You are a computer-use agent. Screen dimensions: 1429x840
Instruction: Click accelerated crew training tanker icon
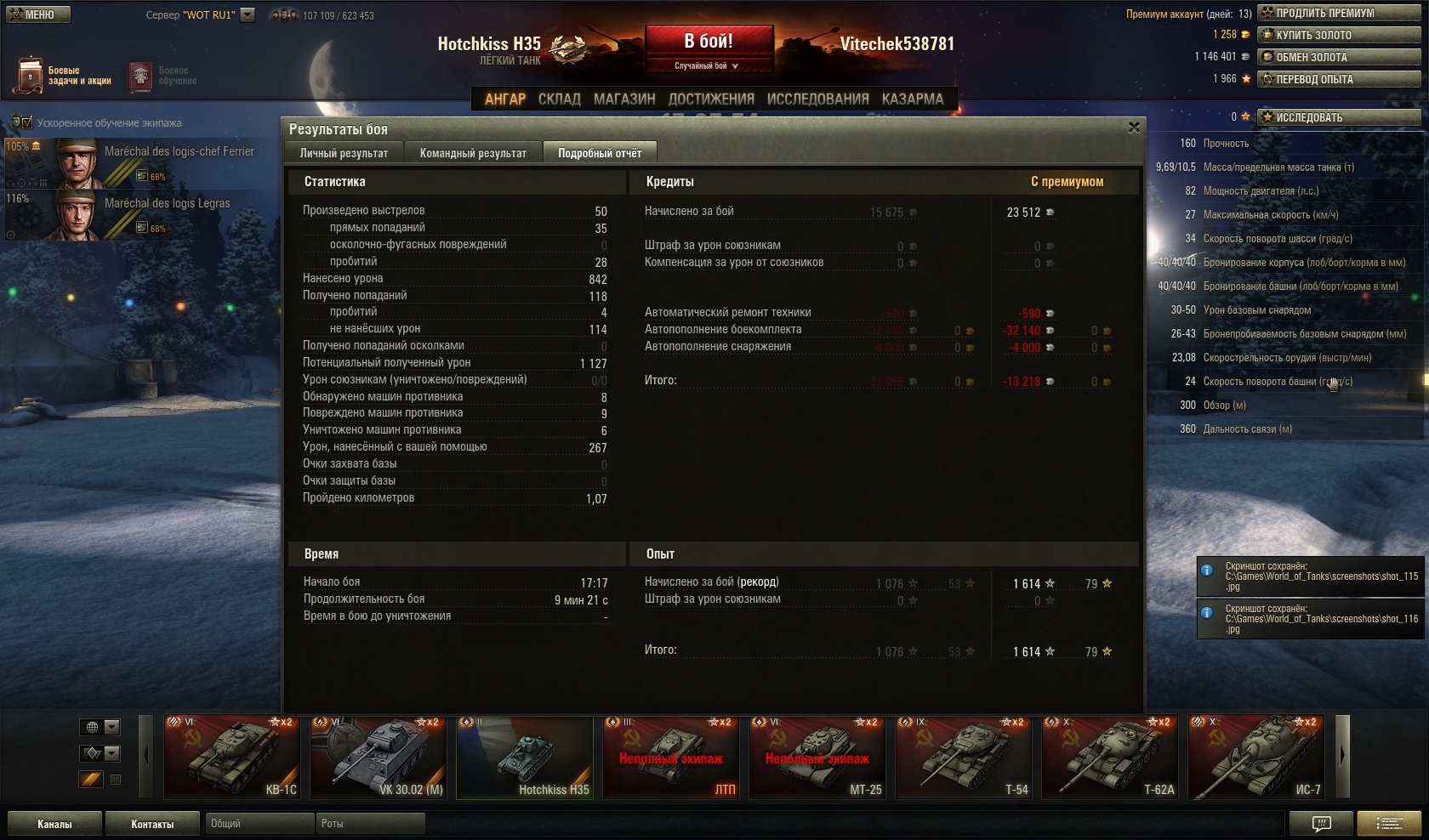tap(16, 122)
